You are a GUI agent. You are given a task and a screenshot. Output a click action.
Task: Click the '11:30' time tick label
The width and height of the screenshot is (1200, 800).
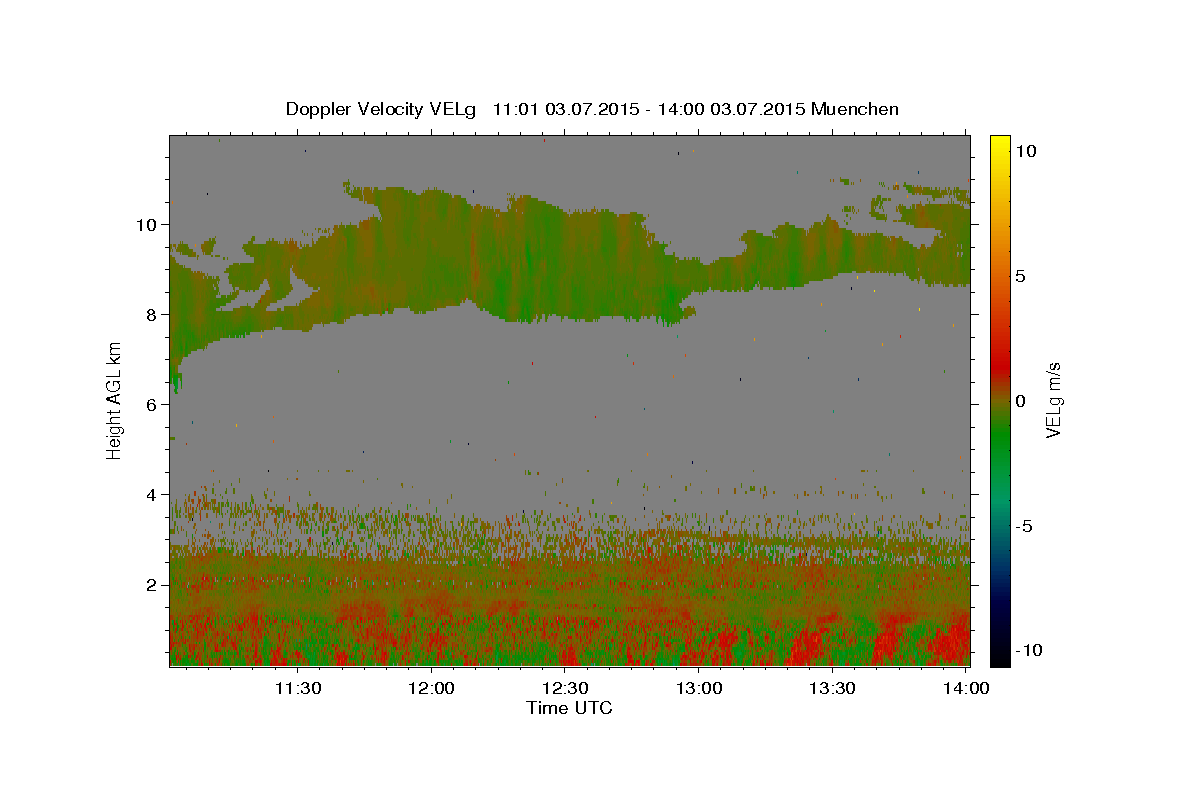click(298, 688)
